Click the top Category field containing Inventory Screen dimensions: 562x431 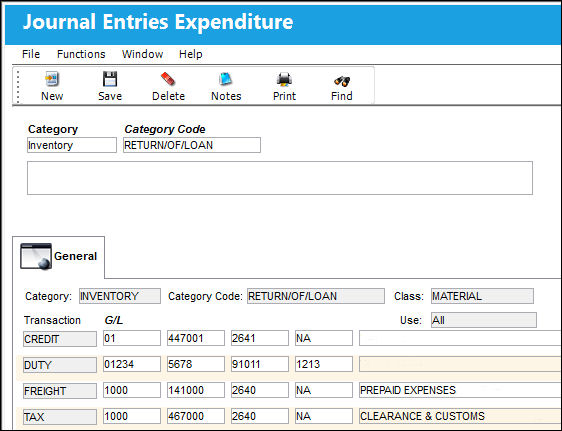point(72,145)
